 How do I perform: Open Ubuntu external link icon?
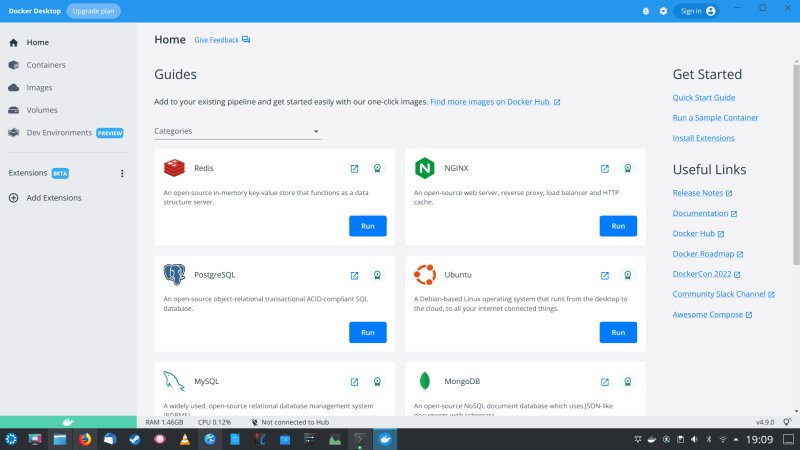click(x=605, y=276)
